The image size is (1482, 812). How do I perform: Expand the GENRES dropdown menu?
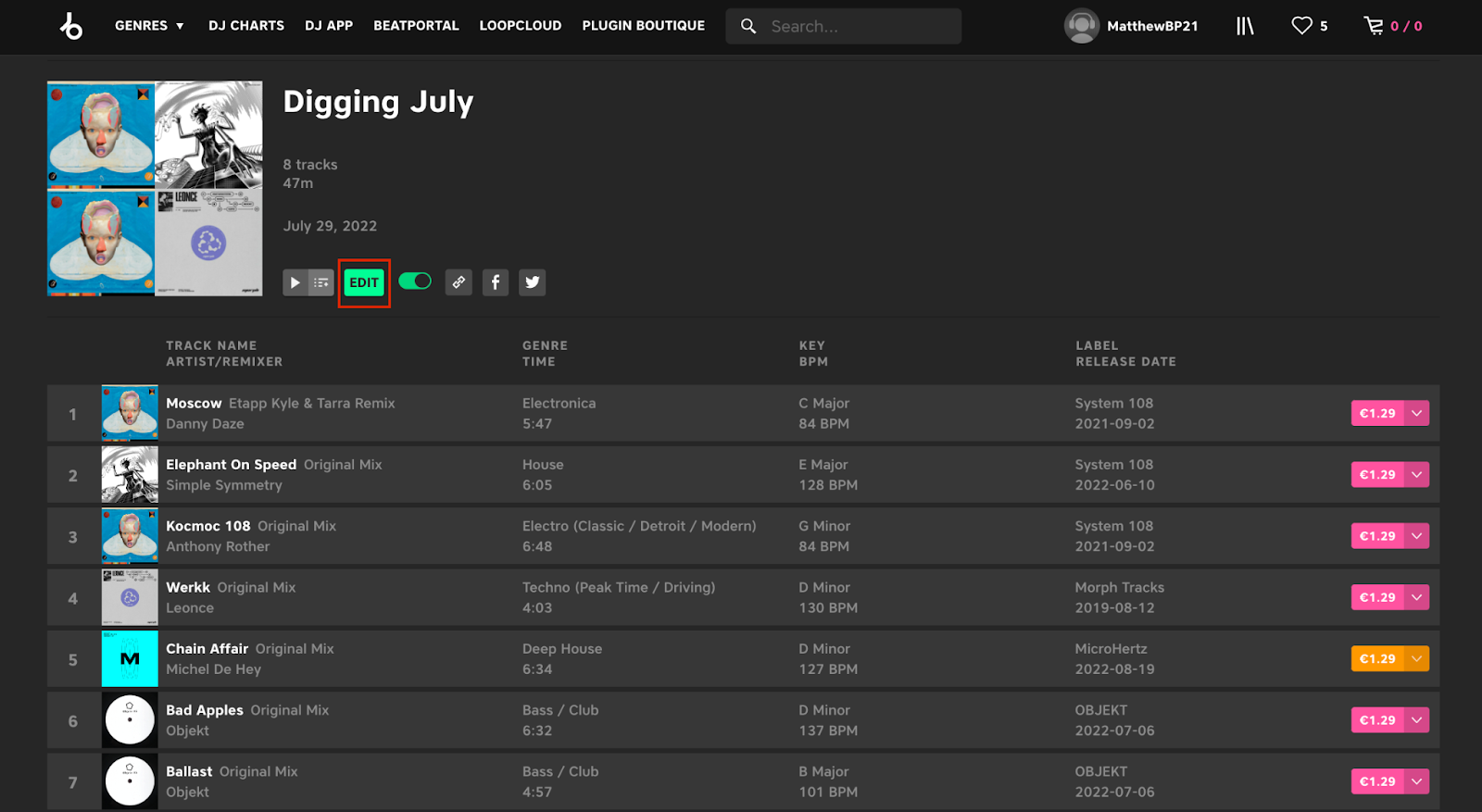pyautogui.click(x=149, y=26)
